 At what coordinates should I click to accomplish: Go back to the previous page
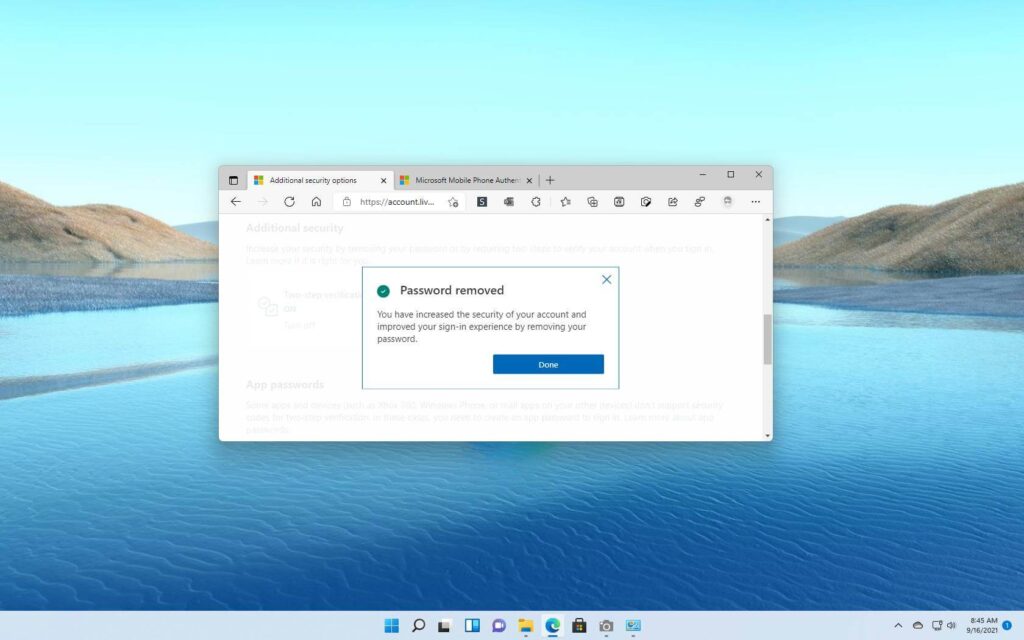pyautogui.click(x=236, y=202)
